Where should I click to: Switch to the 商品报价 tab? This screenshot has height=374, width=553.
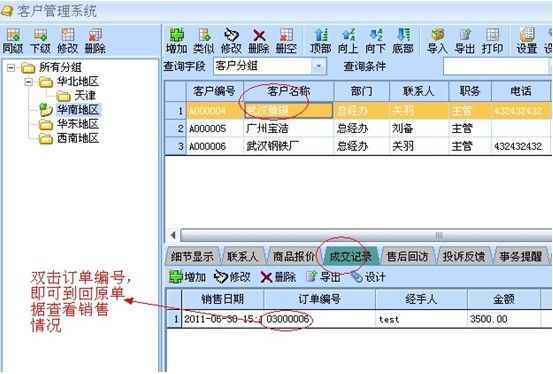click(x=293, y=257)
